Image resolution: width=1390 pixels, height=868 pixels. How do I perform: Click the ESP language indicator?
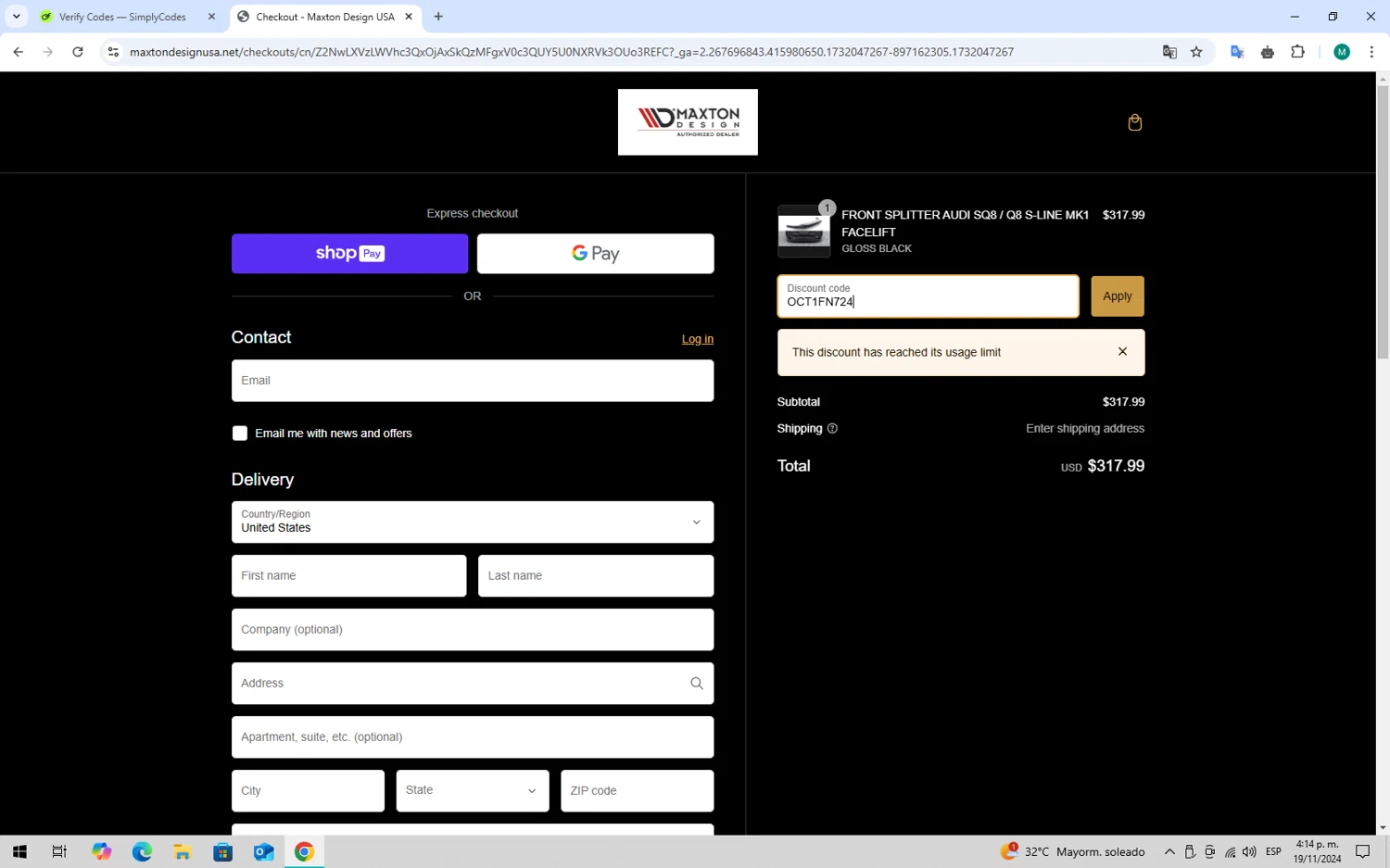1273,852
